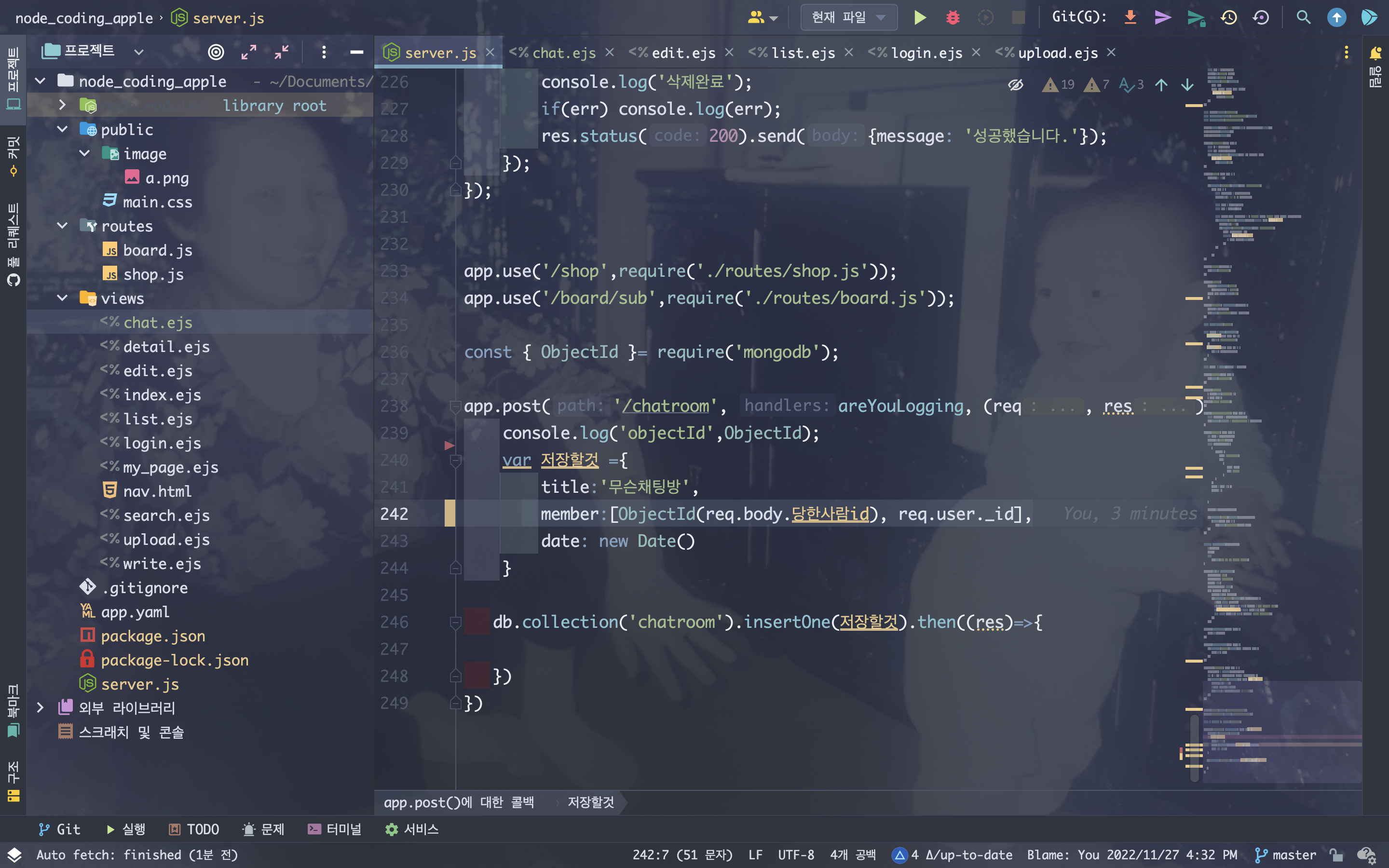Start debugging with the red bug icon

[953, 18]
